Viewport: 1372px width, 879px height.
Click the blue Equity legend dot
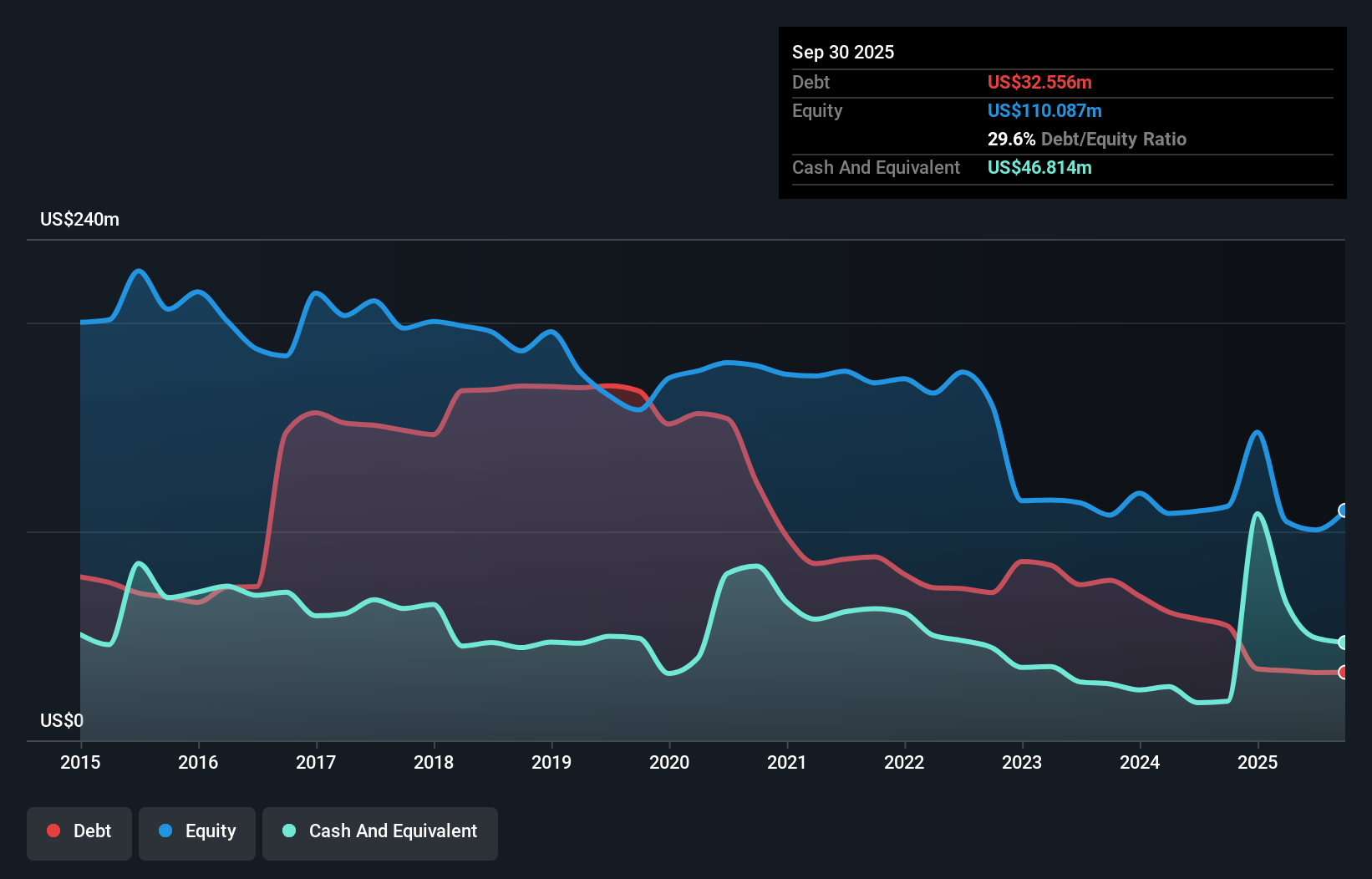click(x=165, y=831)
